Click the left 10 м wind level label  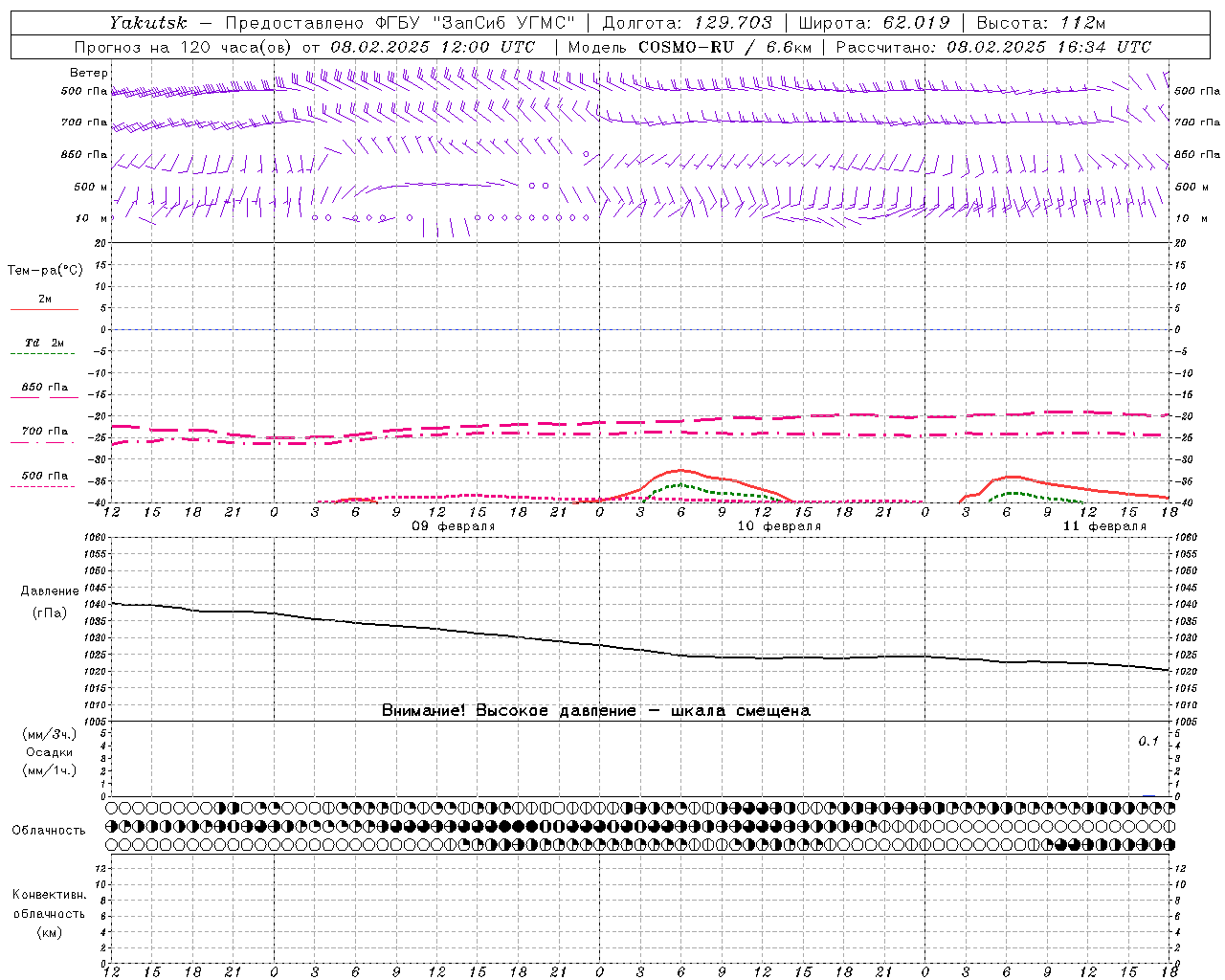click(93, 219)
